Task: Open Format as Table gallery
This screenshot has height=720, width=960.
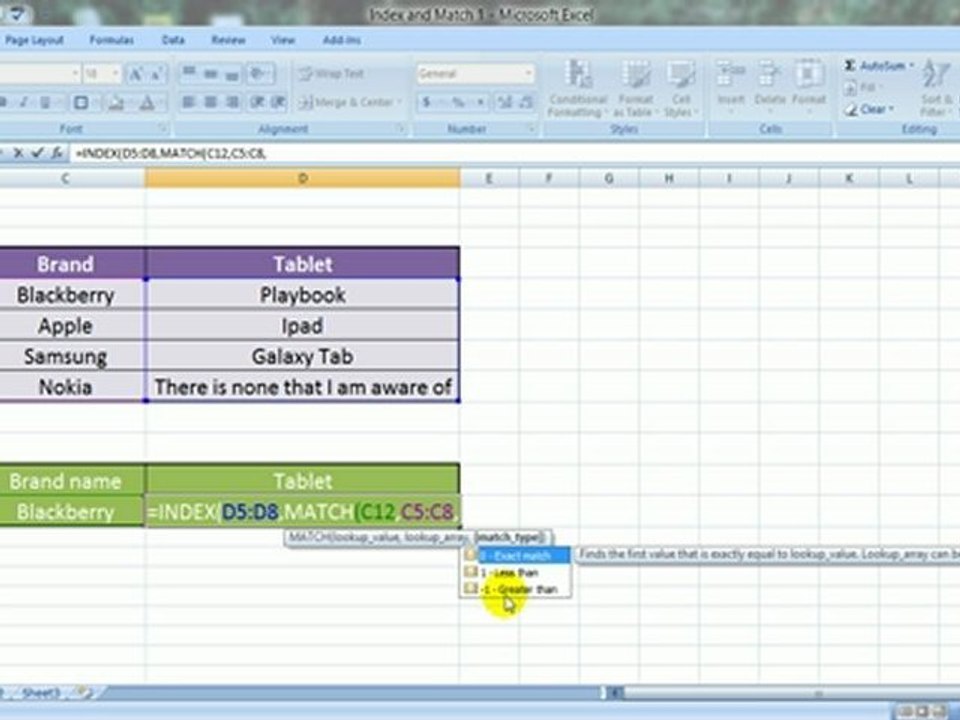Action: (635, 89)
